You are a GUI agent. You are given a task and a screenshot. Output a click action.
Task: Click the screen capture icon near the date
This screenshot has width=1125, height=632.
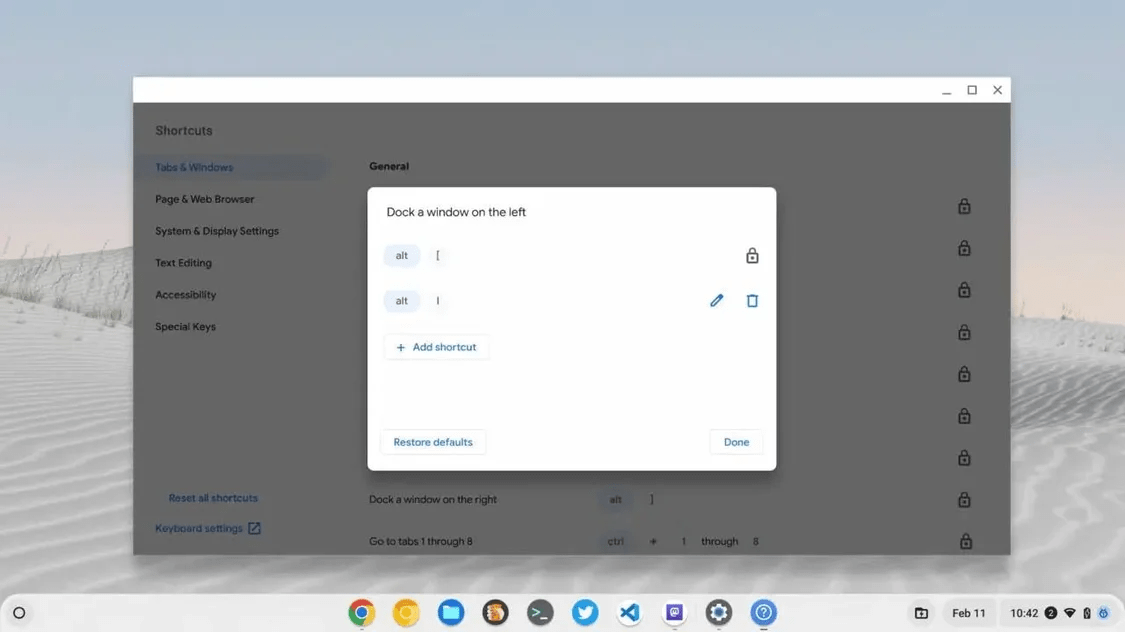(x=920, y=612)
